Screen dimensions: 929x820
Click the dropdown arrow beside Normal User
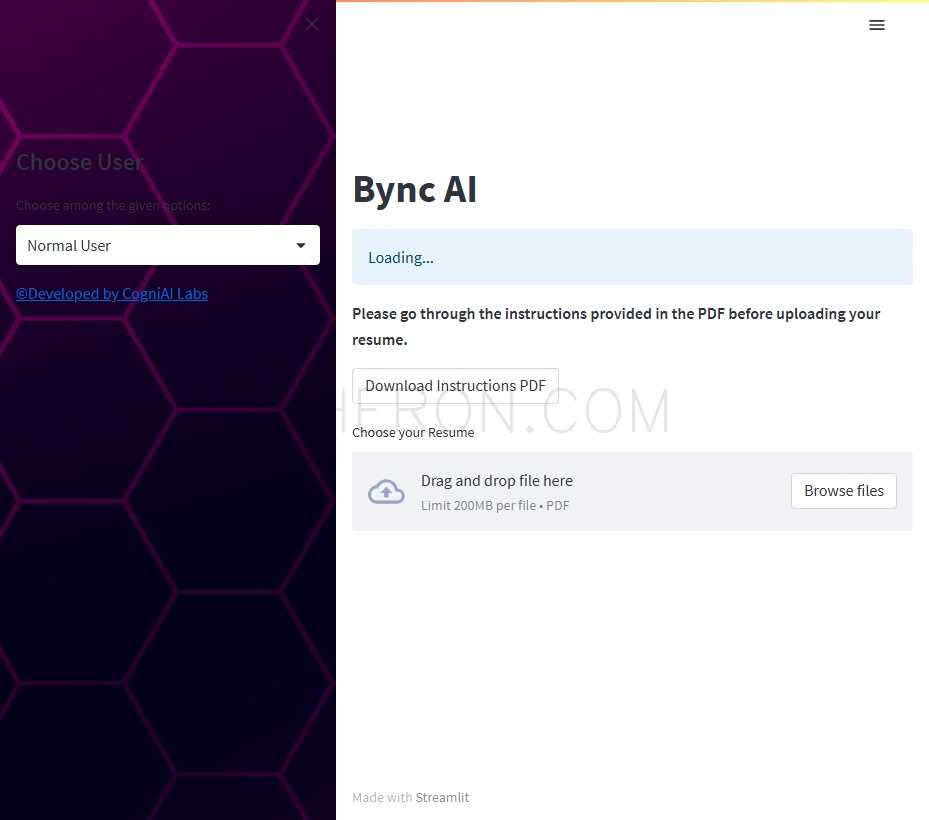click(x=301, y=245)
